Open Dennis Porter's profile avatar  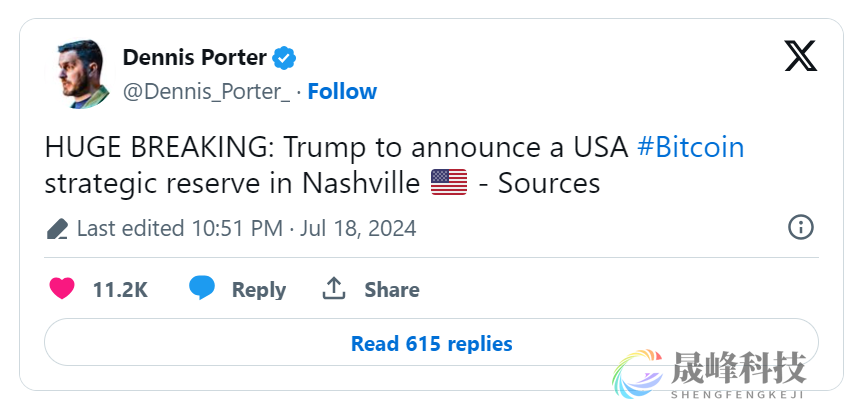(81, 74)
